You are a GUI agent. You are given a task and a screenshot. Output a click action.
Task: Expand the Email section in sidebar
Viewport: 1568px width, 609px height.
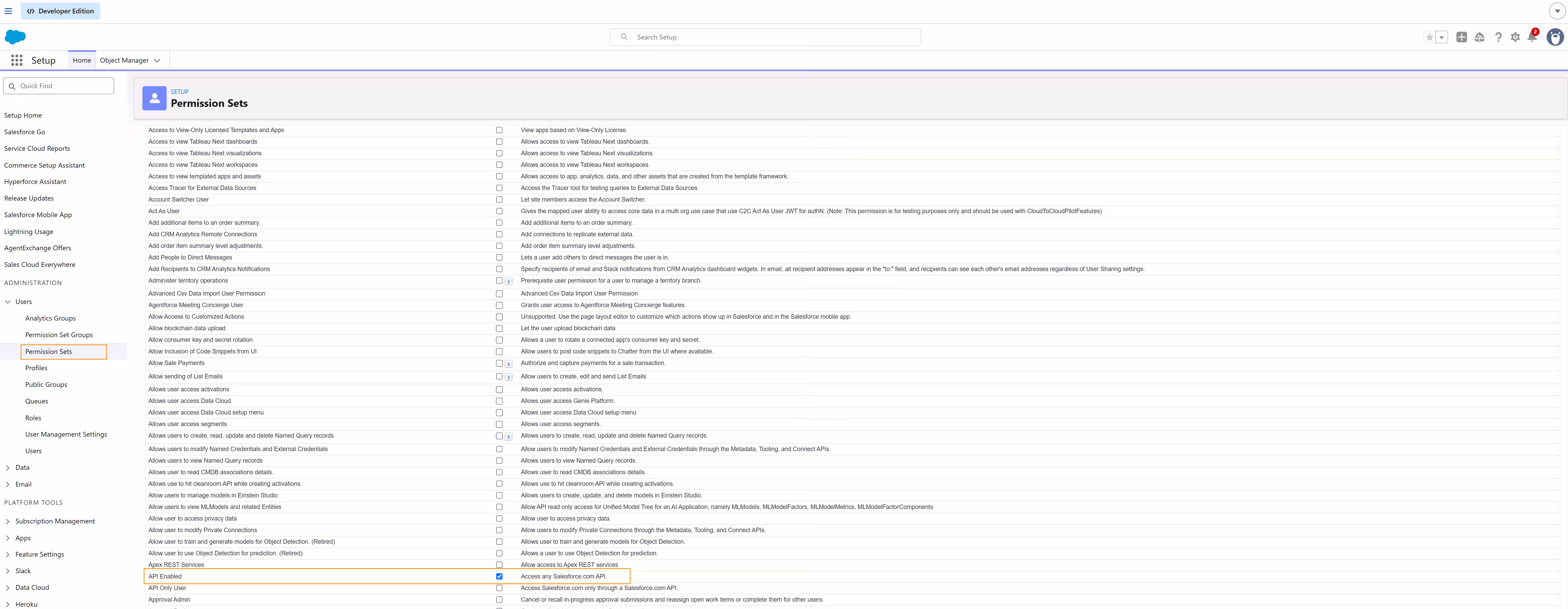coord(8,484)
